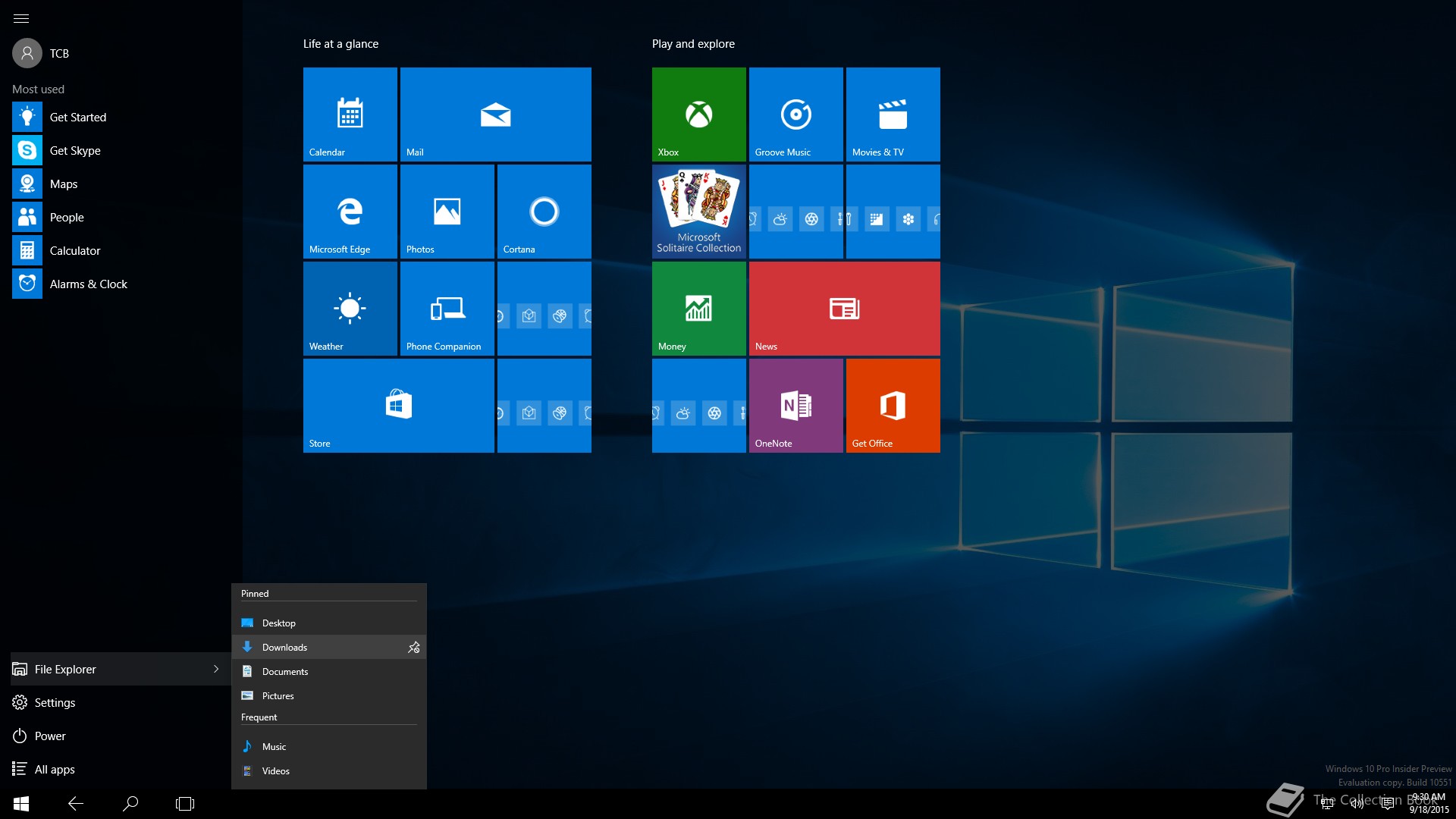The image size is (1456, 819).
Task: Open pinned Documents folder
Action: 329,671
